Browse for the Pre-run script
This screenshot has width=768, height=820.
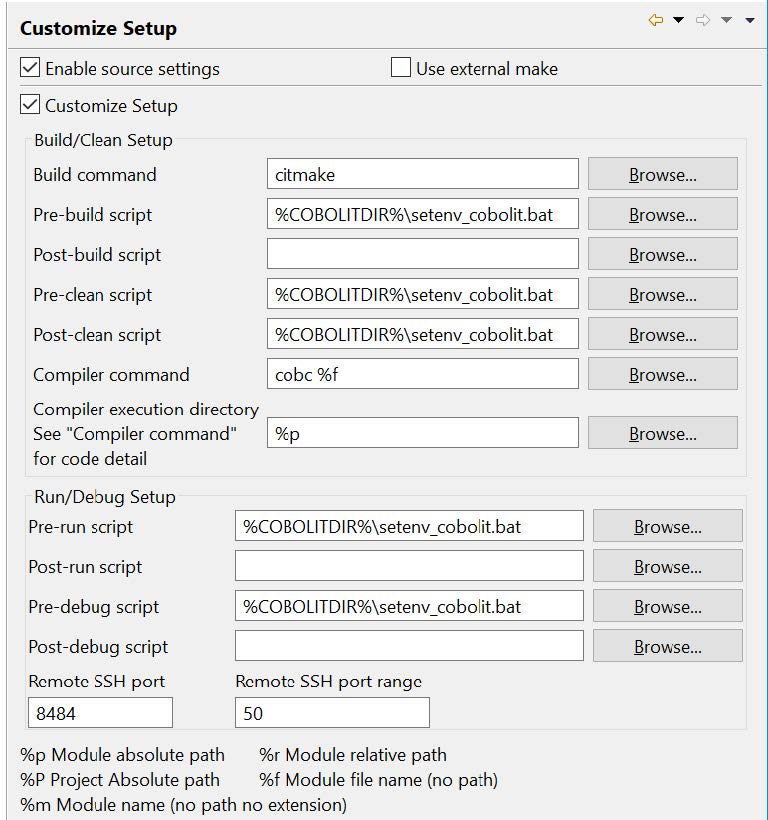click(x=667, y=526)
